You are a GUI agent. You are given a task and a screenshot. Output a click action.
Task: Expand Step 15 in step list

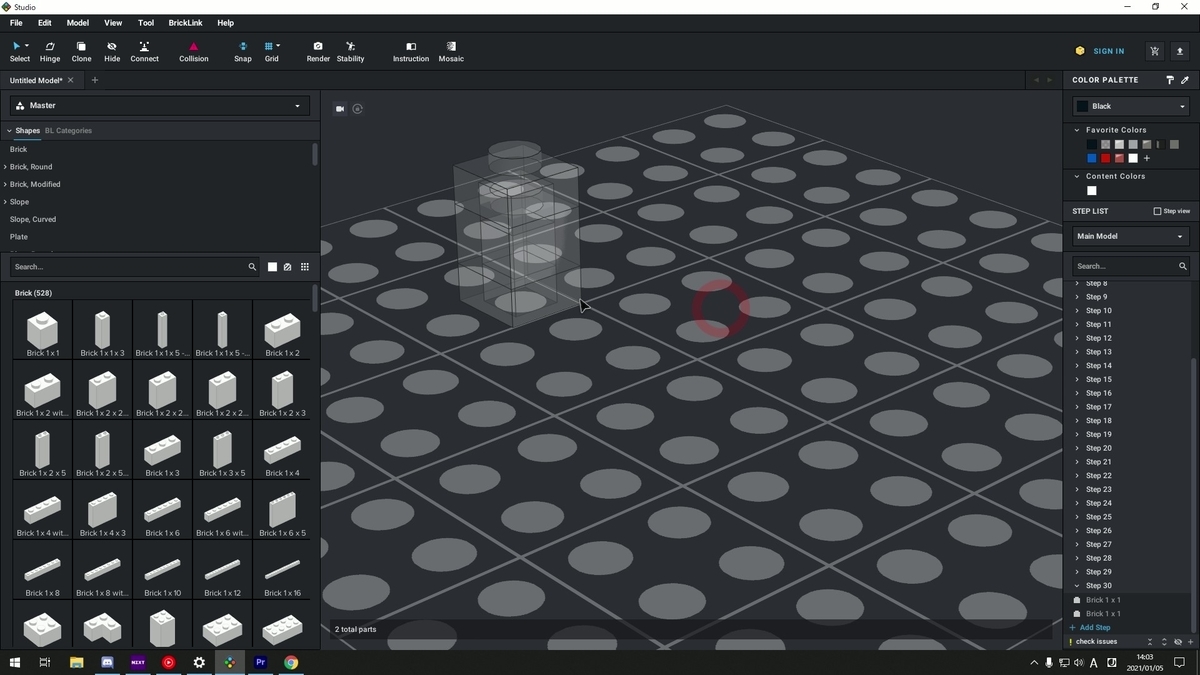(1077, 379)
